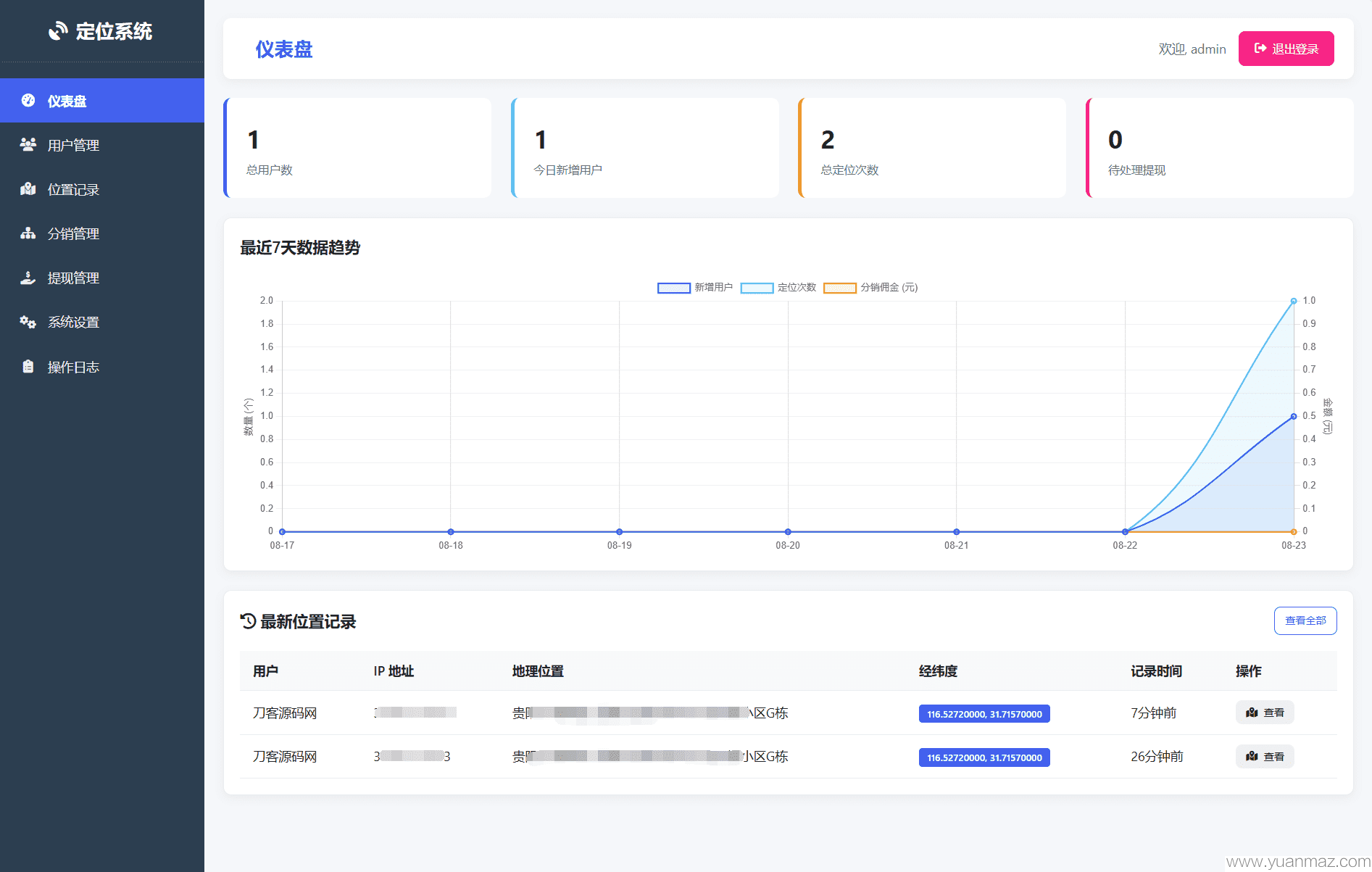Click the users icon for 用户管理
The image size is (1372, 872).
pos(28,145)
